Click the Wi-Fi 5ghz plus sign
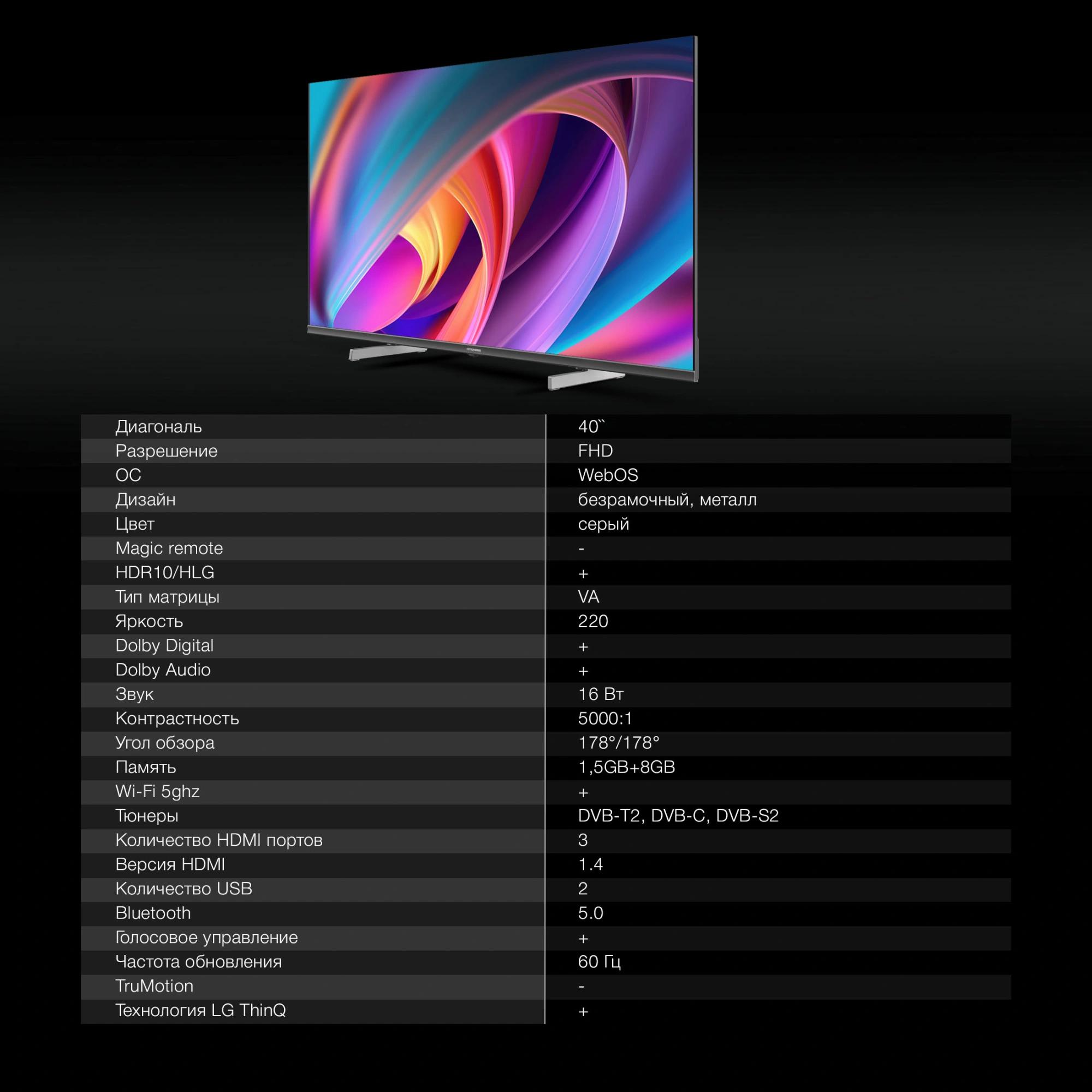 (583, 792)
